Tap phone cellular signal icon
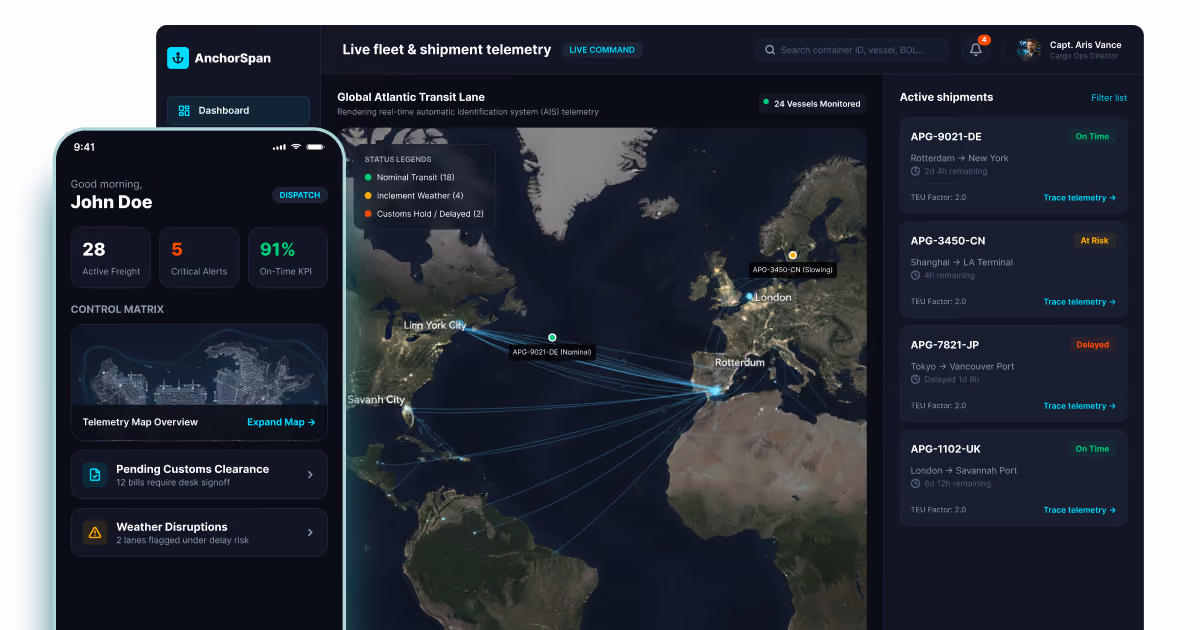 (x=279, y=147)
